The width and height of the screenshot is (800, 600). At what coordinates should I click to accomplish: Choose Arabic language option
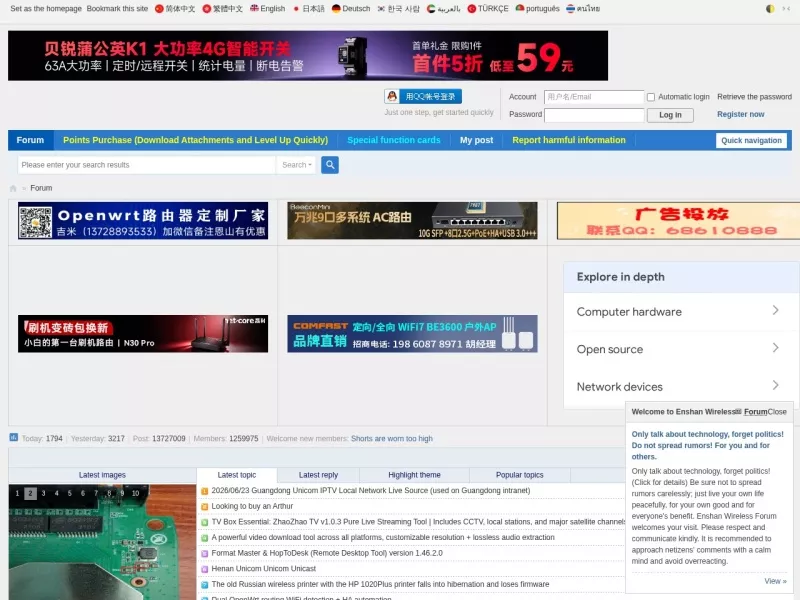click(443, 9)
